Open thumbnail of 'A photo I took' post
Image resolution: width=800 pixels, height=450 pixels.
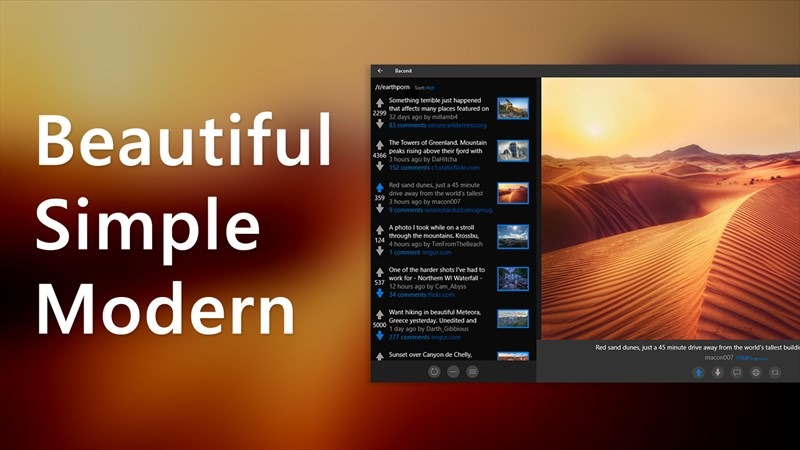(513, 236)
